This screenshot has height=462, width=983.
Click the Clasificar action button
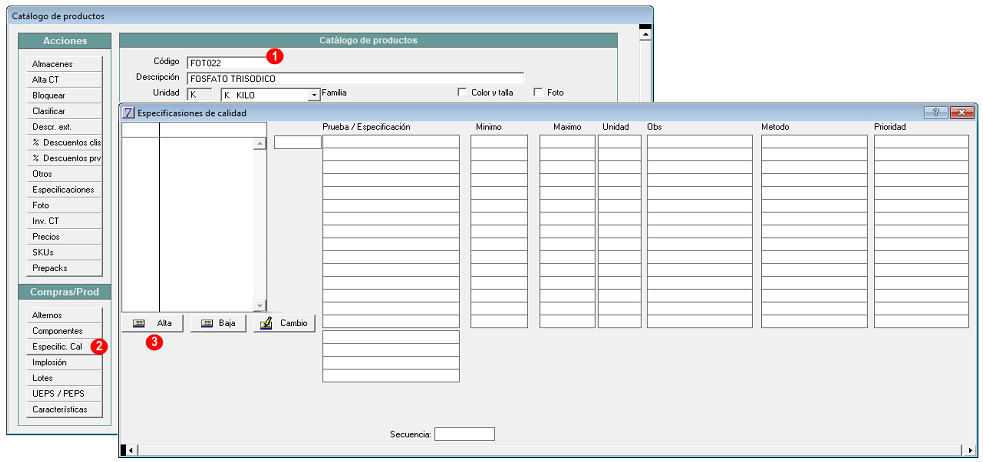65,111
